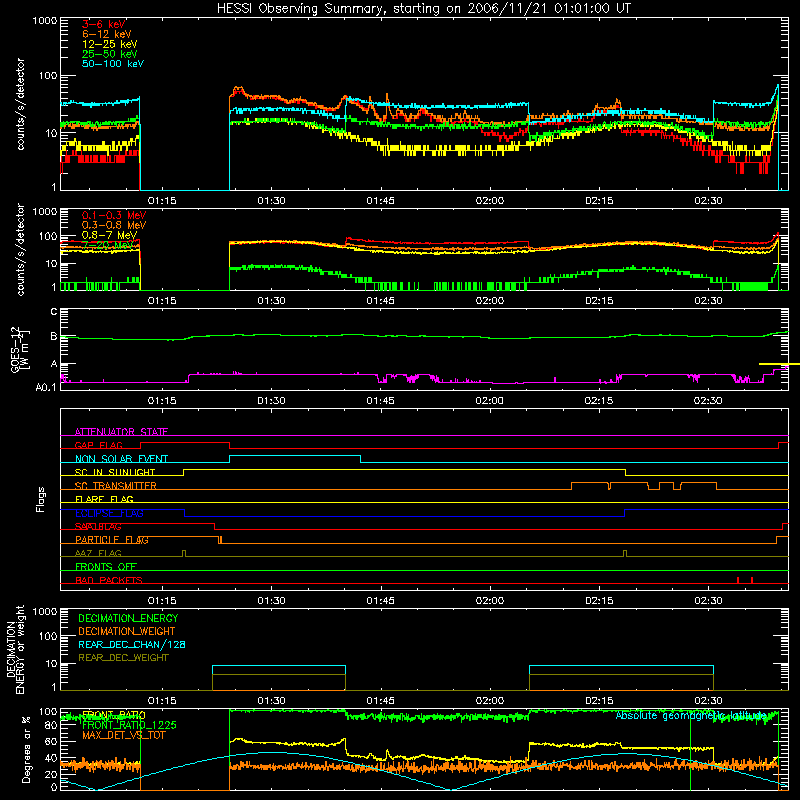800x800 pixels.
Task: Click the DECIMATION_WEIGHT legend label
Action: [x=127, y=631]
